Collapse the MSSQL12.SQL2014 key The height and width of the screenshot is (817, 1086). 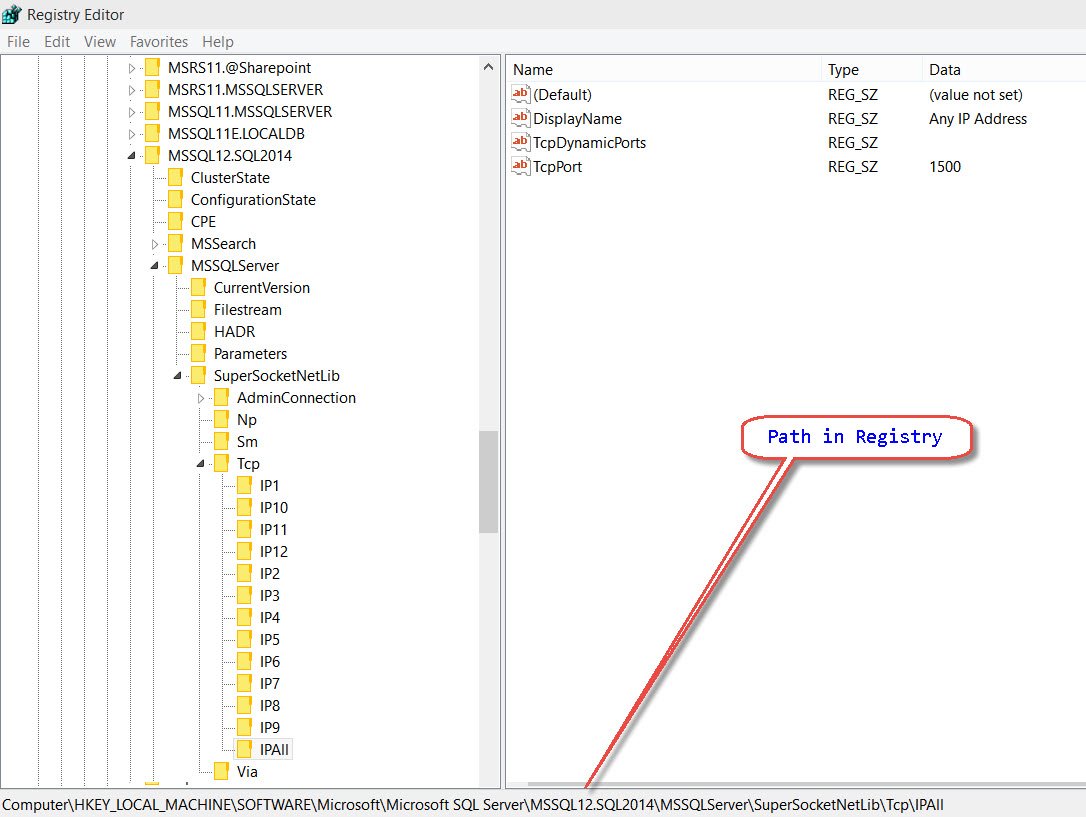tap(132, 156)
